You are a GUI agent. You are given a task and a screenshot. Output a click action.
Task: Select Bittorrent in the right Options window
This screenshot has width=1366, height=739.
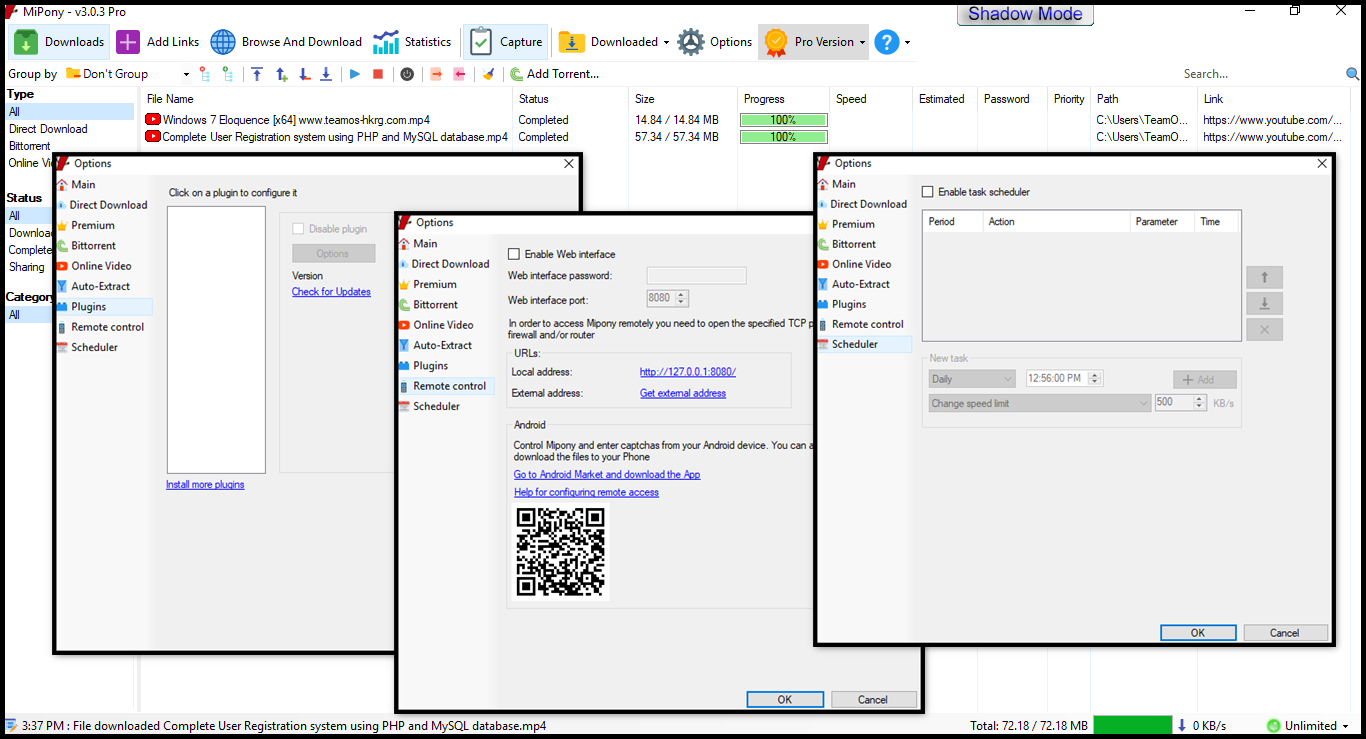point(854,244)
